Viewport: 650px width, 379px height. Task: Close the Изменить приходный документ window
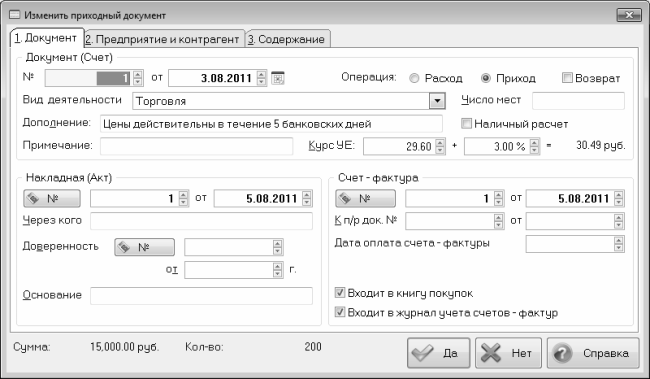[x=629, y=15]
